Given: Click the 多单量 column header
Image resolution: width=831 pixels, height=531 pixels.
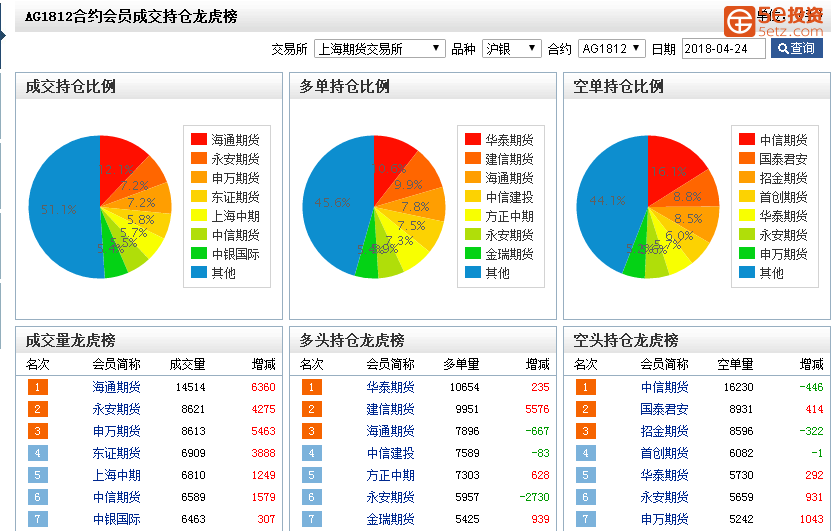Looking at the screenshot, I should click(x=461, y=365).
